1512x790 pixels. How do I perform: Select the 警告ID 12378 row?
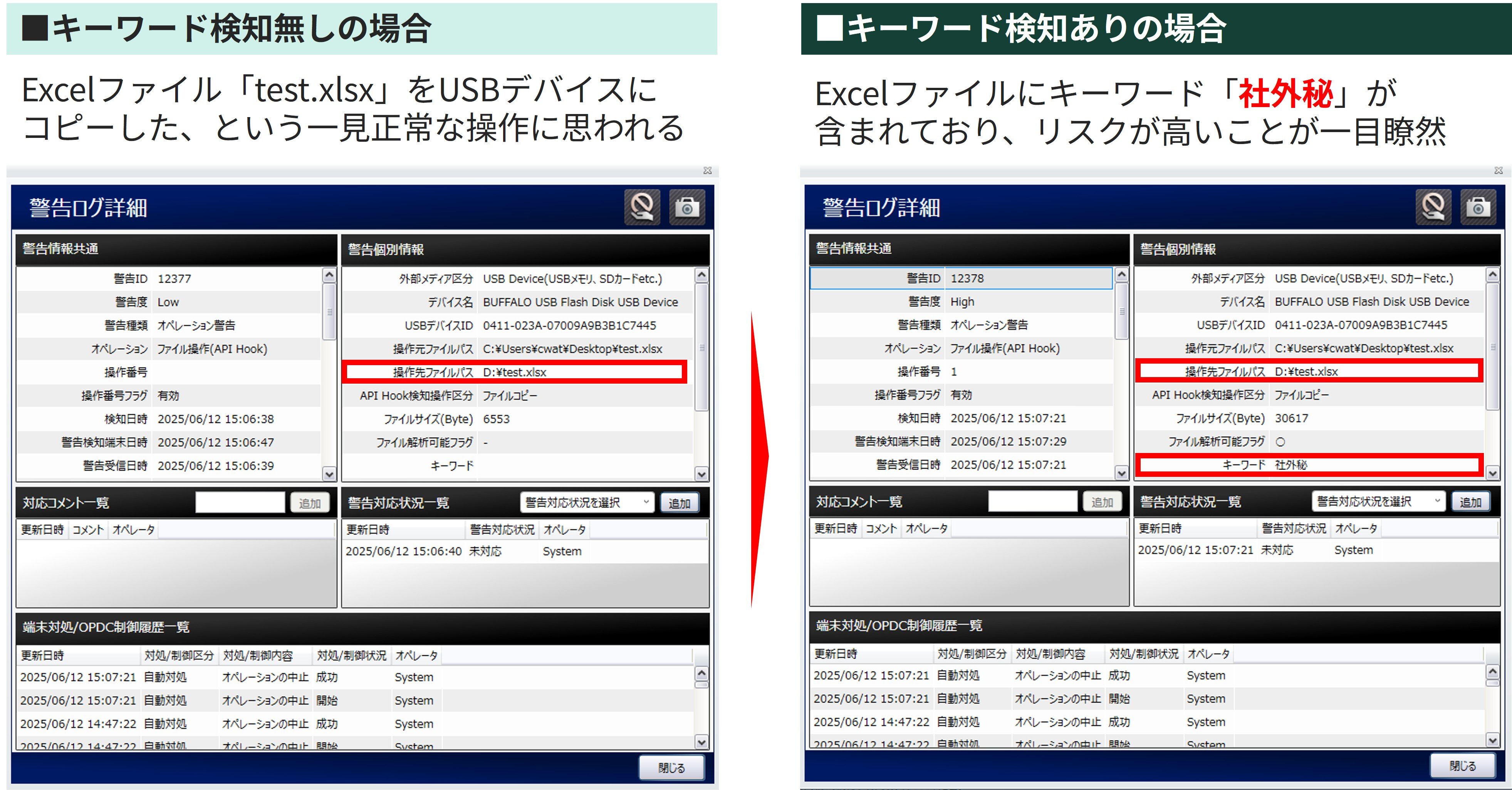tap(962, 278)
